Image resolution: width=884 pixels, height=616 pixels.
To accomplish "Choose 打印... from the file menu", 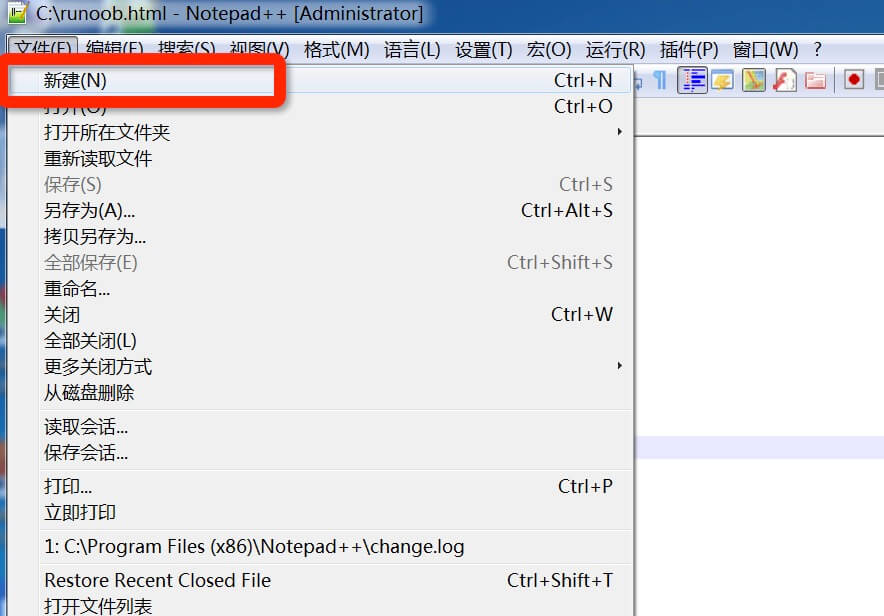I will coord(68,486).
